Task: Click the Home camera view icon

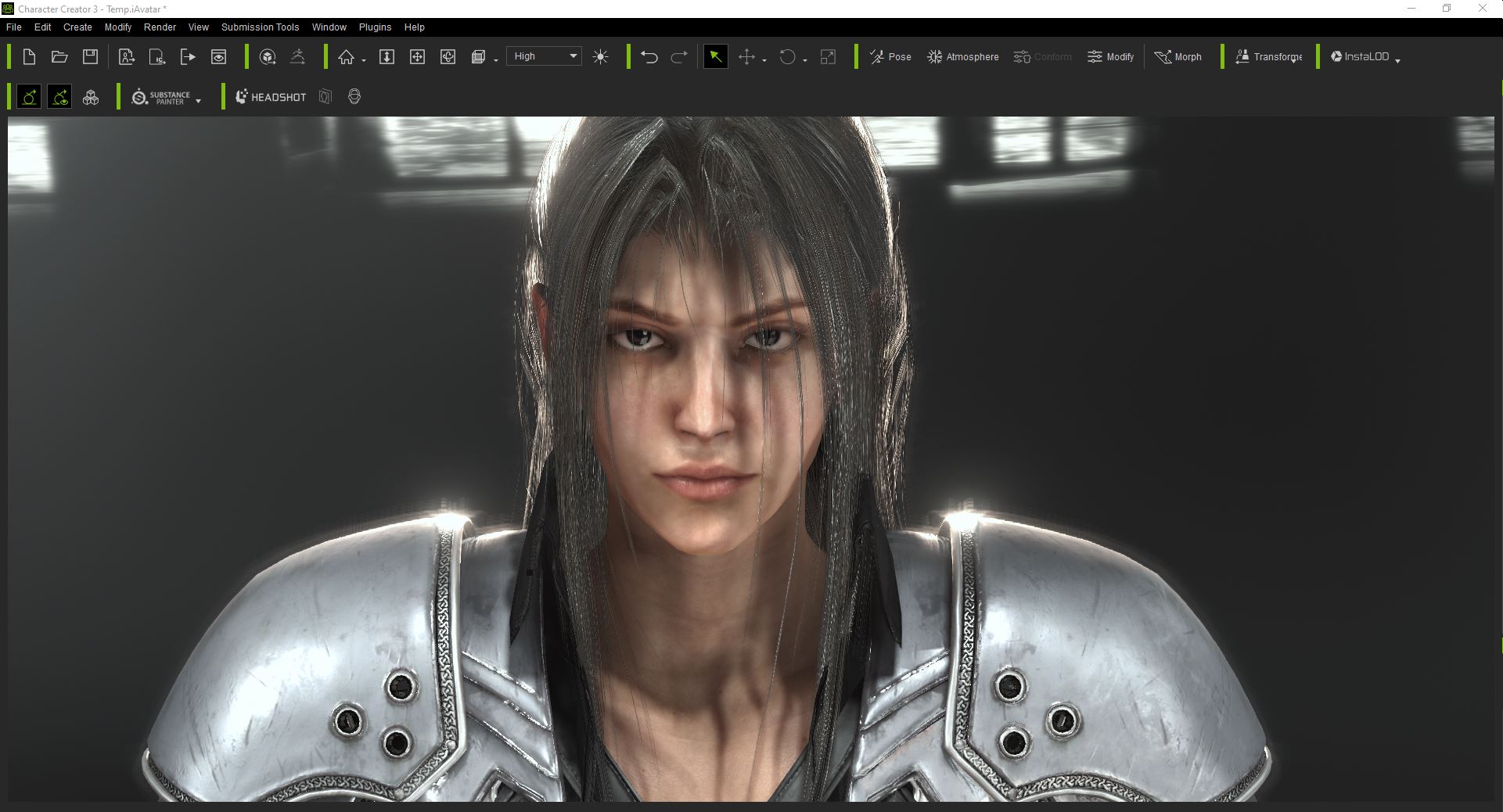Action: [346, 56]
